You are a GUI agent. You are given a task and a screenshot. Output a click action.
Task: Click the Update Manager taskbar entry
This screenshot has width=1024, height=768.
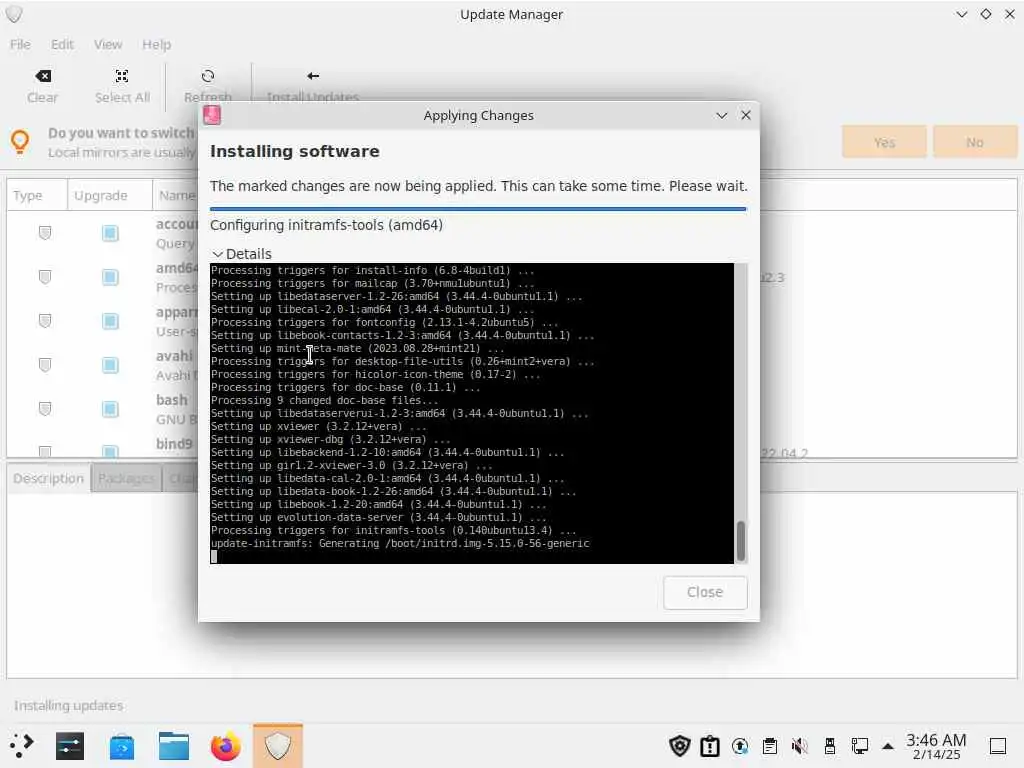(278, 746)
